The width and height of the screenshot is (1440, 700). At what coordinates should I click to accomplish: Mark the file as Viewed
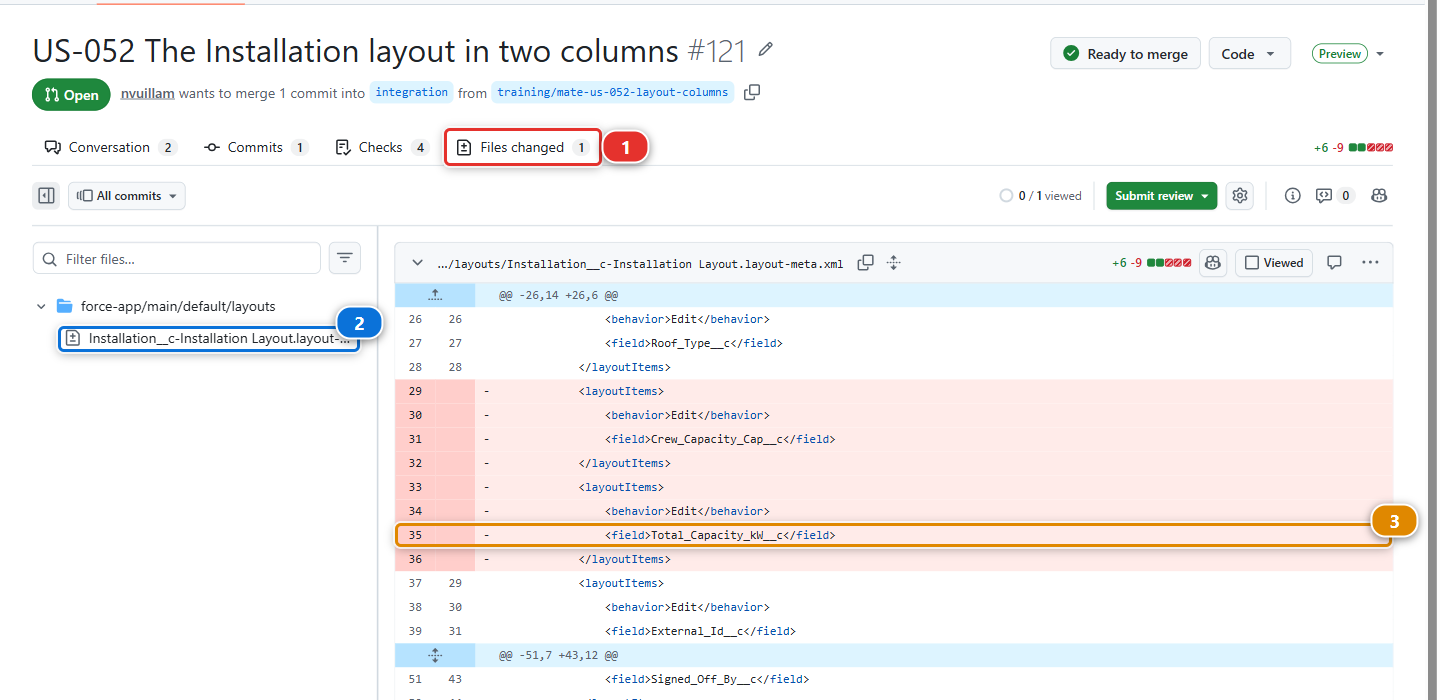[1274, 263]
